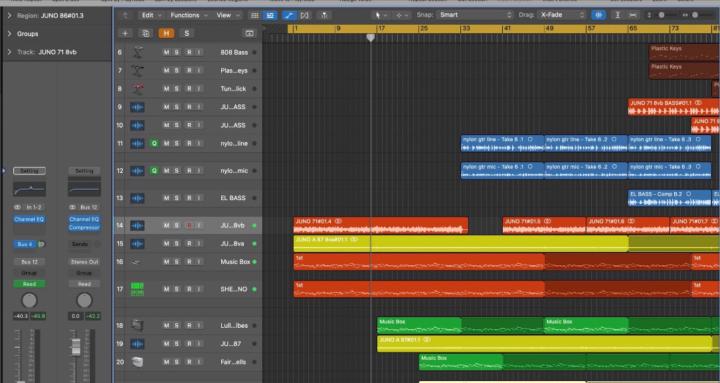Screen dimensions: 720x383
Task: Open the Functions menu in tracks area
Action: [x=188, y=15]
